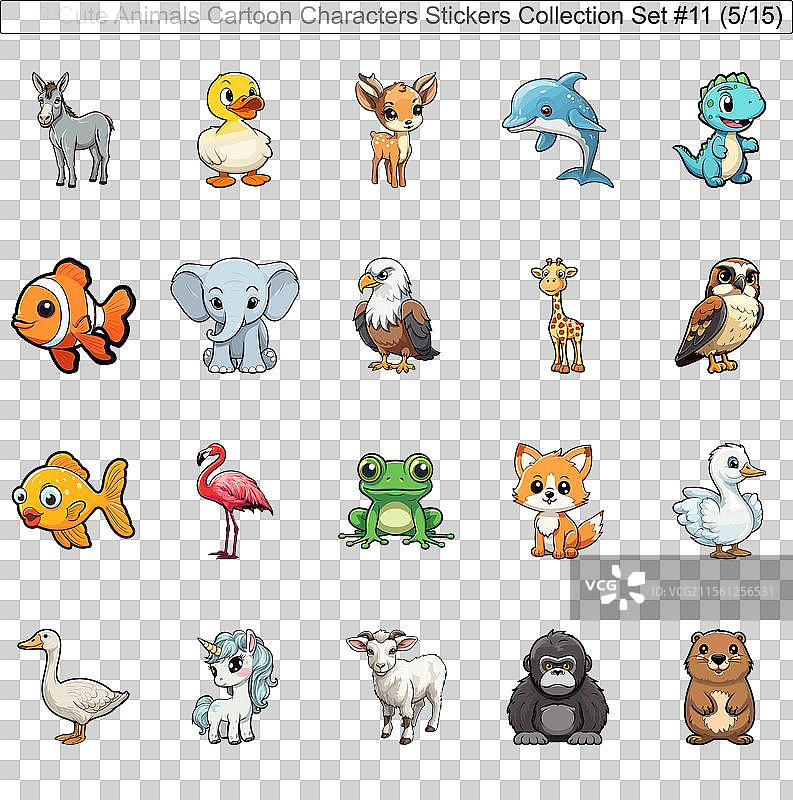Click the orange fox sticker
Screen dimensions: 793x800
click(556, 502)
